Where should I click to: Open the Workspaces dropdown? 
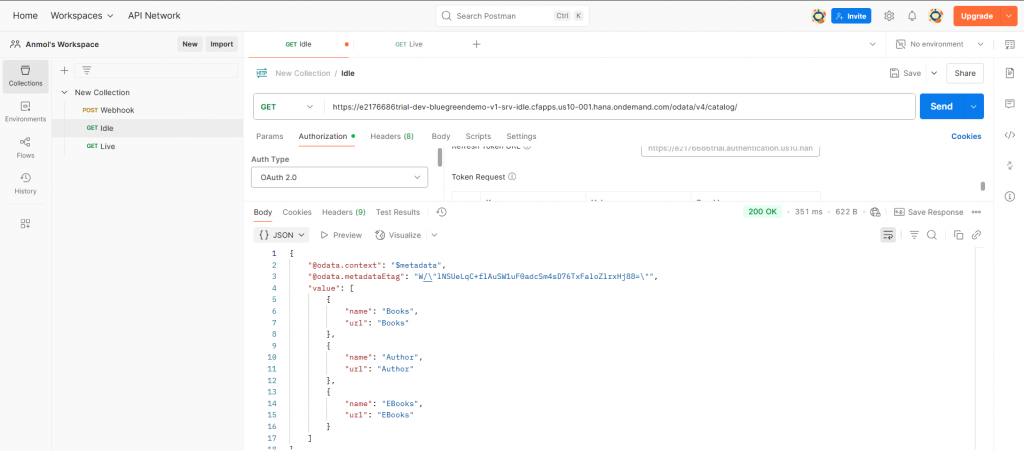[x=82, y=16]
